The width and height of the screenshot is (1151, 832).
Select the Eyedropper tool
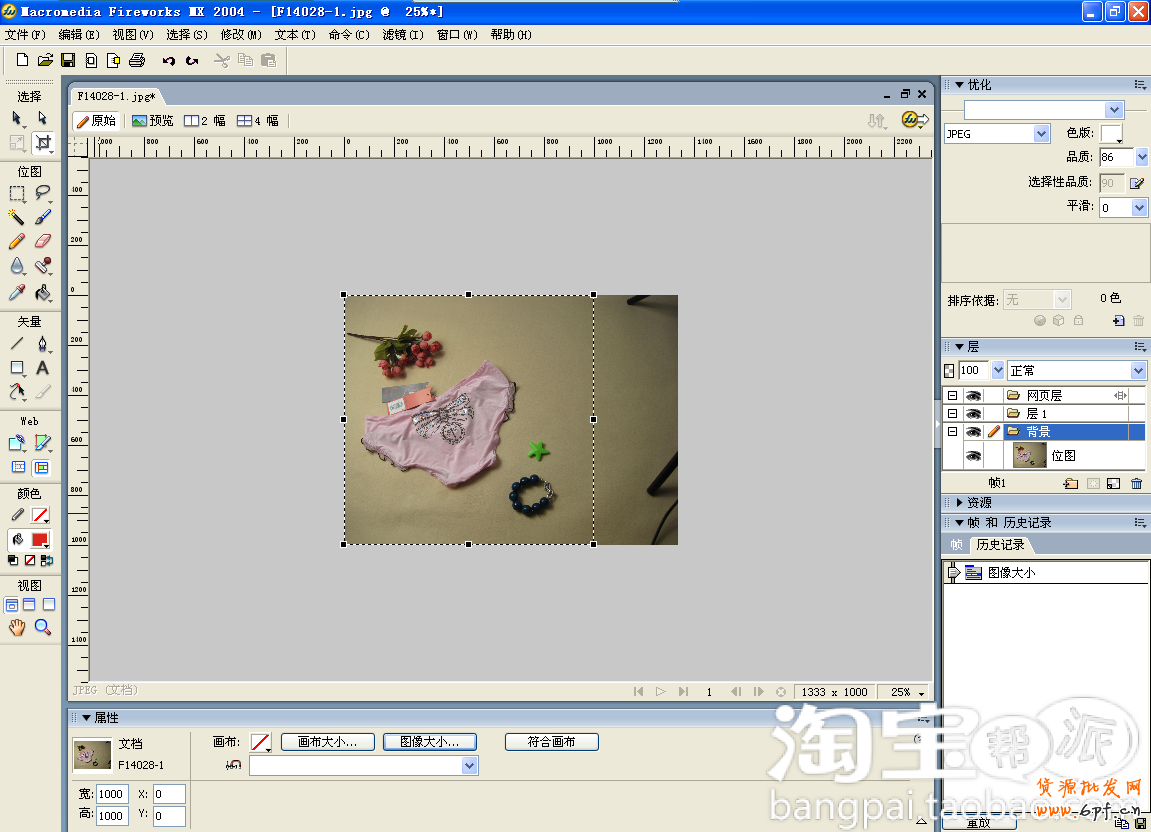pyautogui.click(x=17, y=293)
